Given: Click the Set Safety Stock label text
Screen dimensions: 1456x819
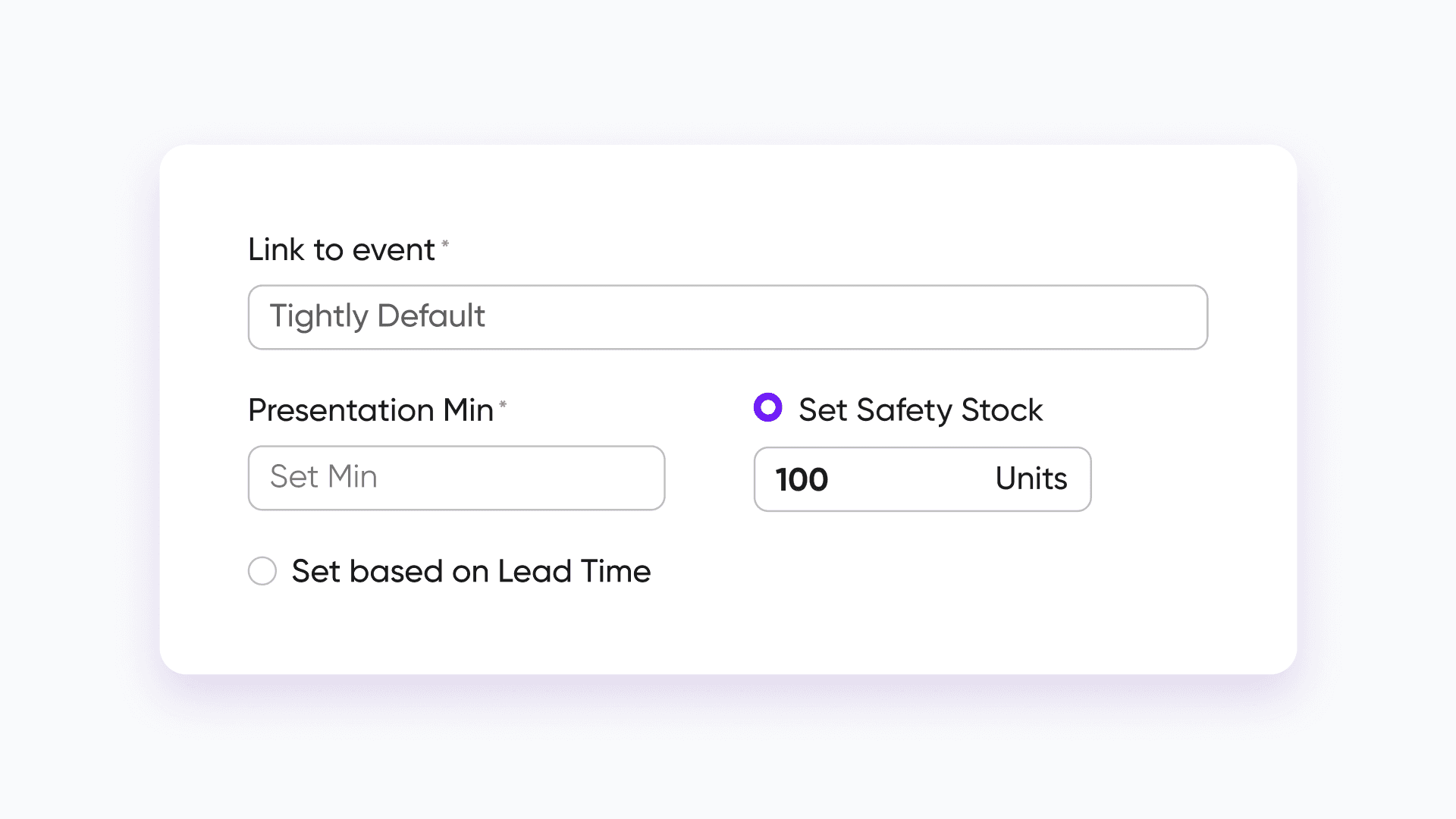Looking at the screenshot, I should point(920,410).
